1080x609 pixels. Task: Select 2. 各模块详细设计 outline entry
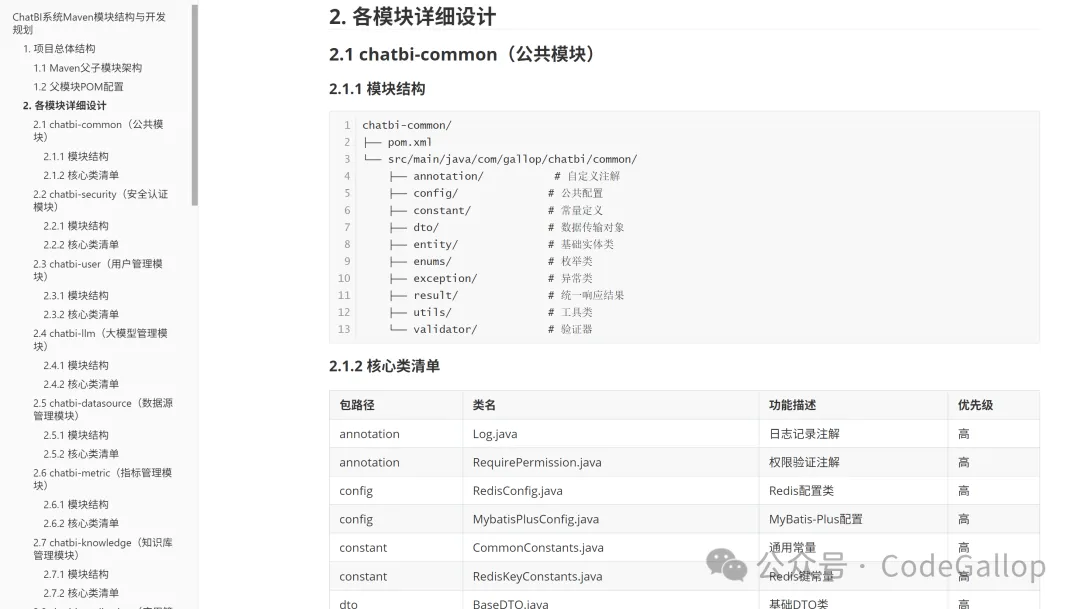pos(65,105)
